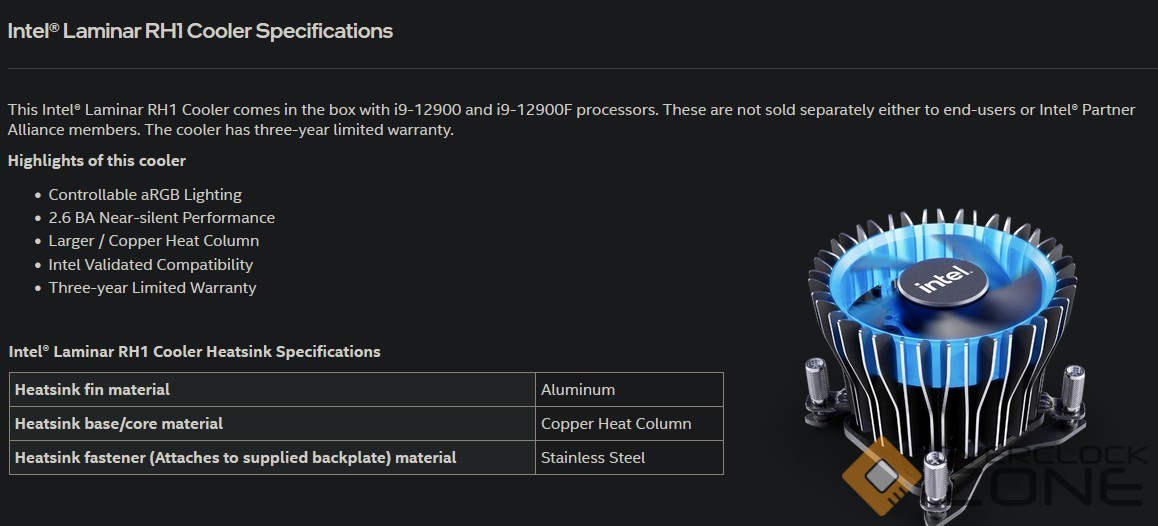
Task: Select the "Controllable aRGB Lighting" bullet
Action: (x=145, y=195)
